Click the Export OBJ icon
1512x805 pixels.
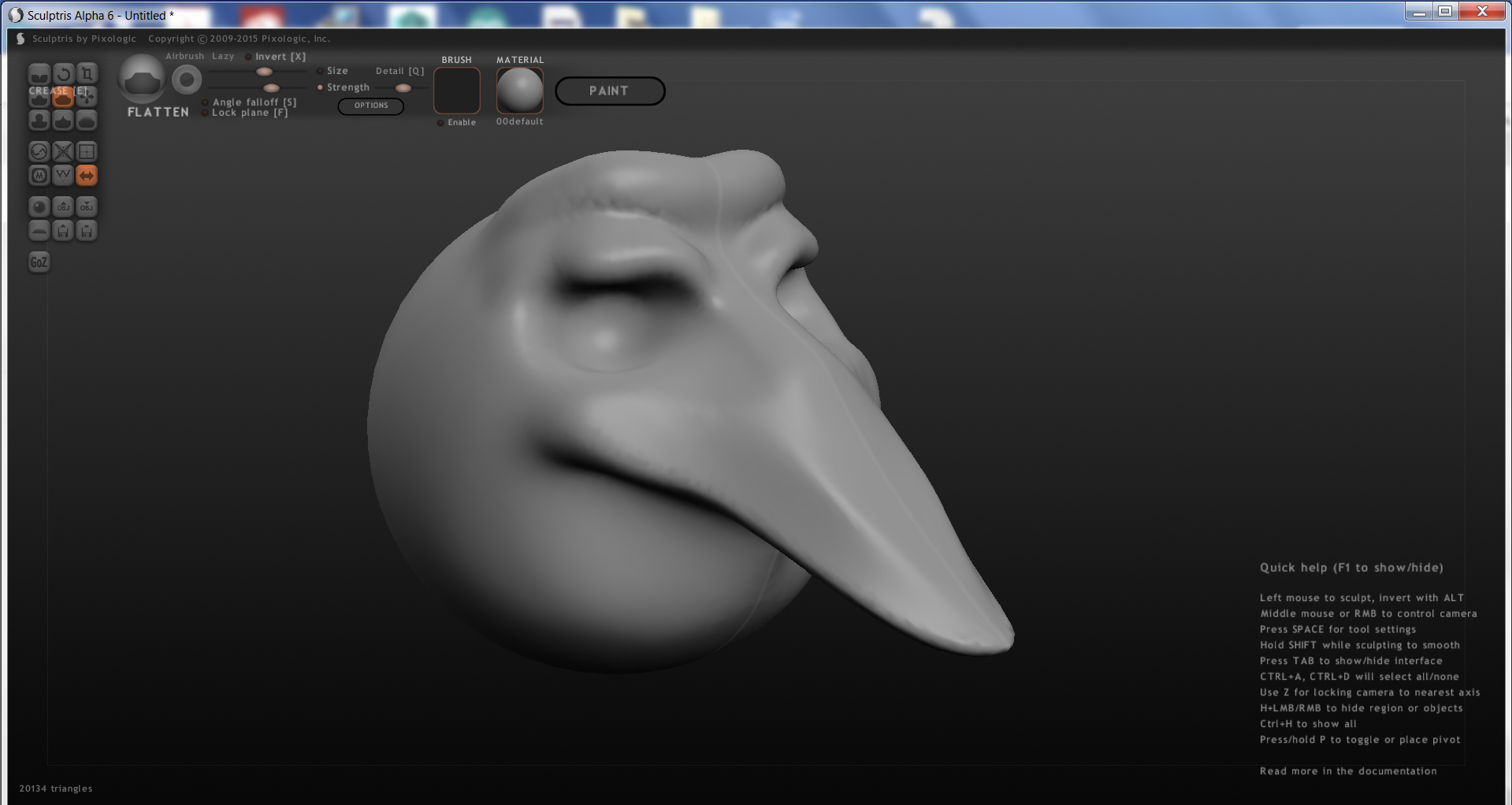pyautogui.click(x=87, y=206)
